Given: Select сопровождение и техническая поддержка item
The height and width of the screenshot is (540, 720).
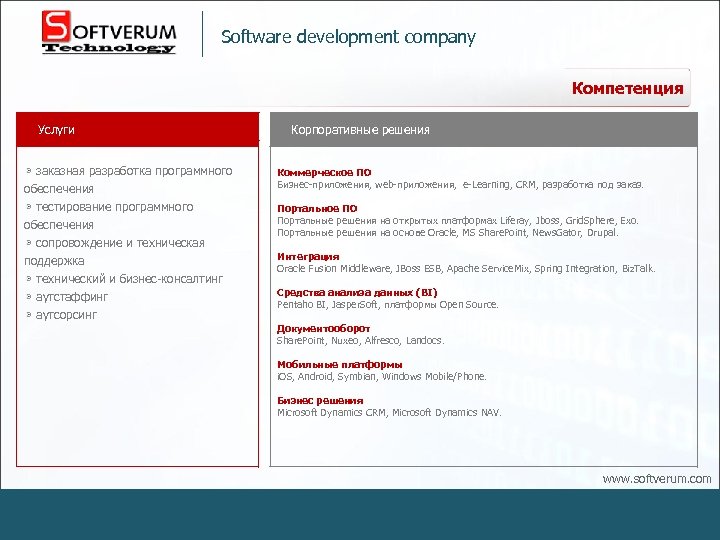Looking at the screenshot, I should [114, 252].
